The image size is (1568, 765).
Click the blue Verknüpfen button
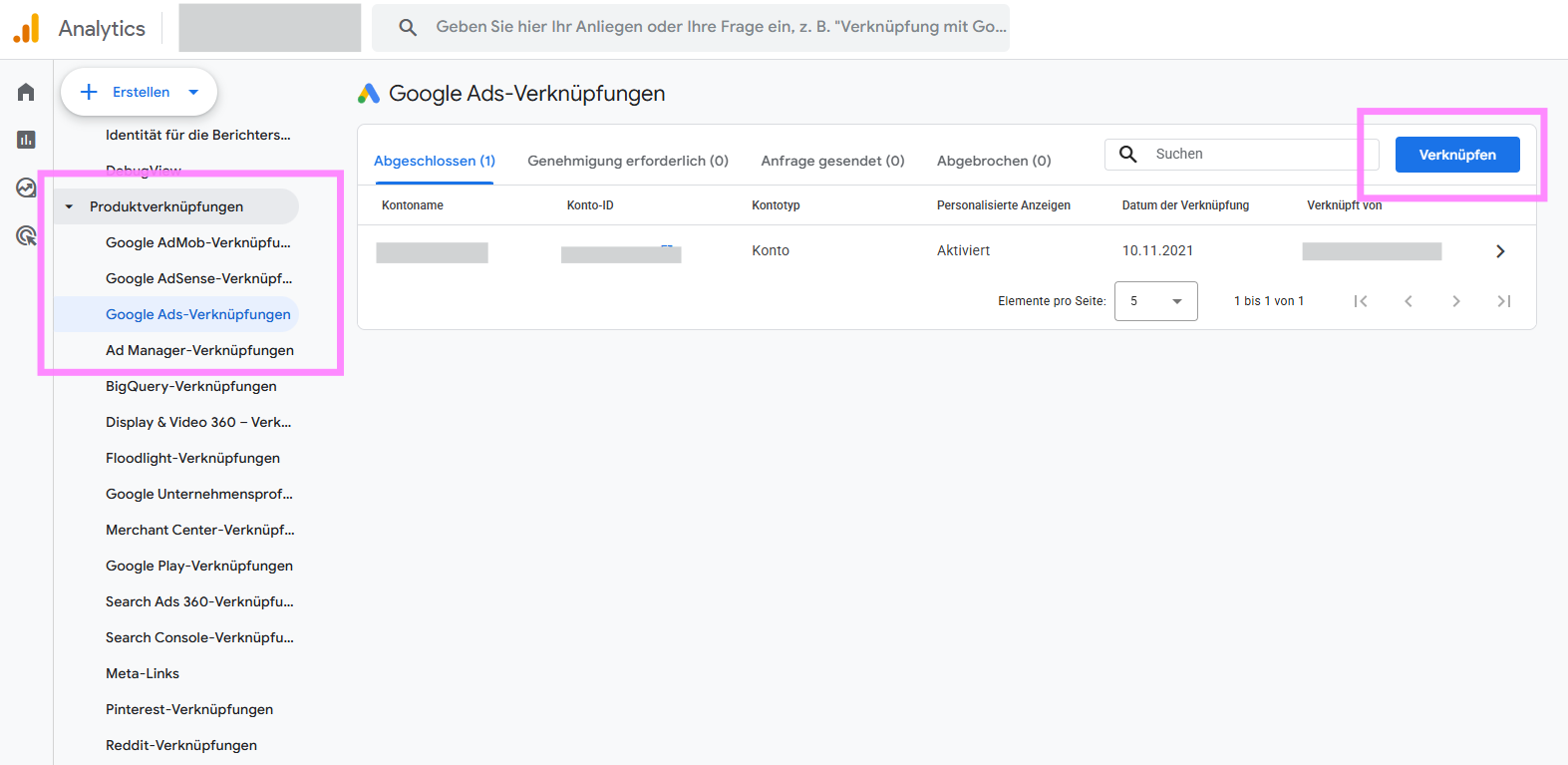pyautogui.click(x=1457, y=155)
